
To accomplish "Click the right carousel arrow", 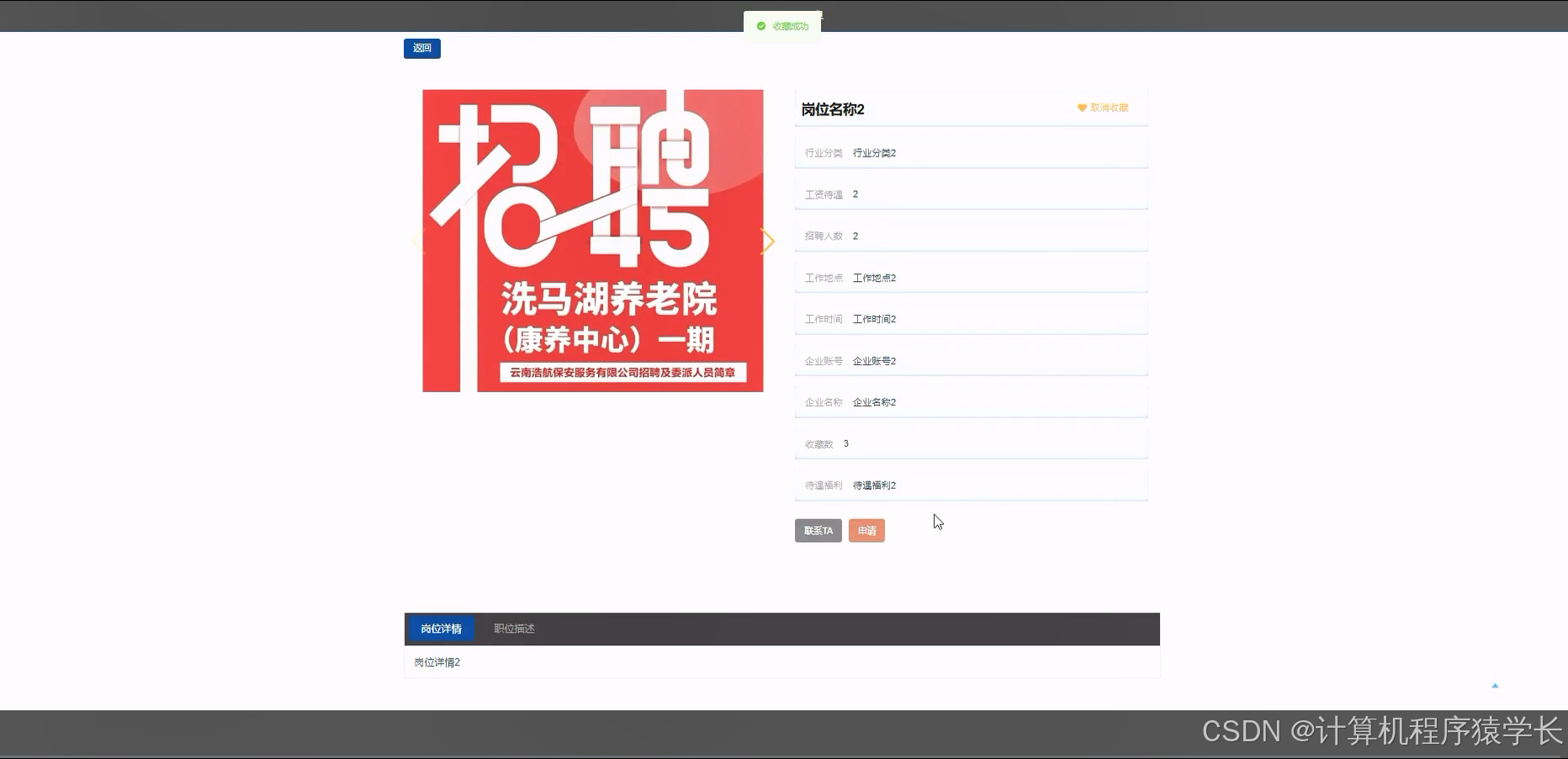I will (768, 241).
